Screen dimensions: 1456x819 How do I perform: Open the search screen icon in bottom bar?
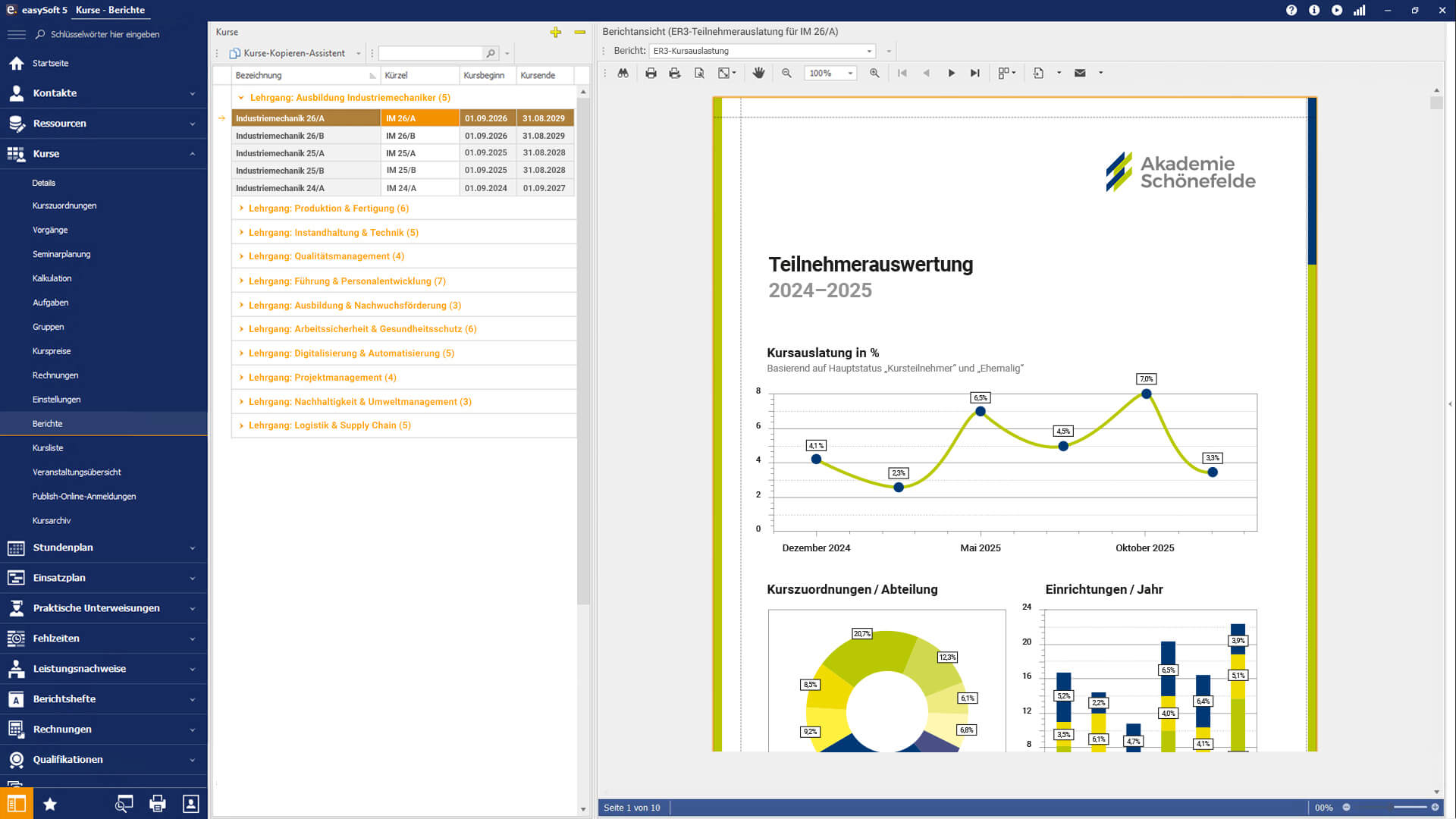[x=124, y=804]
